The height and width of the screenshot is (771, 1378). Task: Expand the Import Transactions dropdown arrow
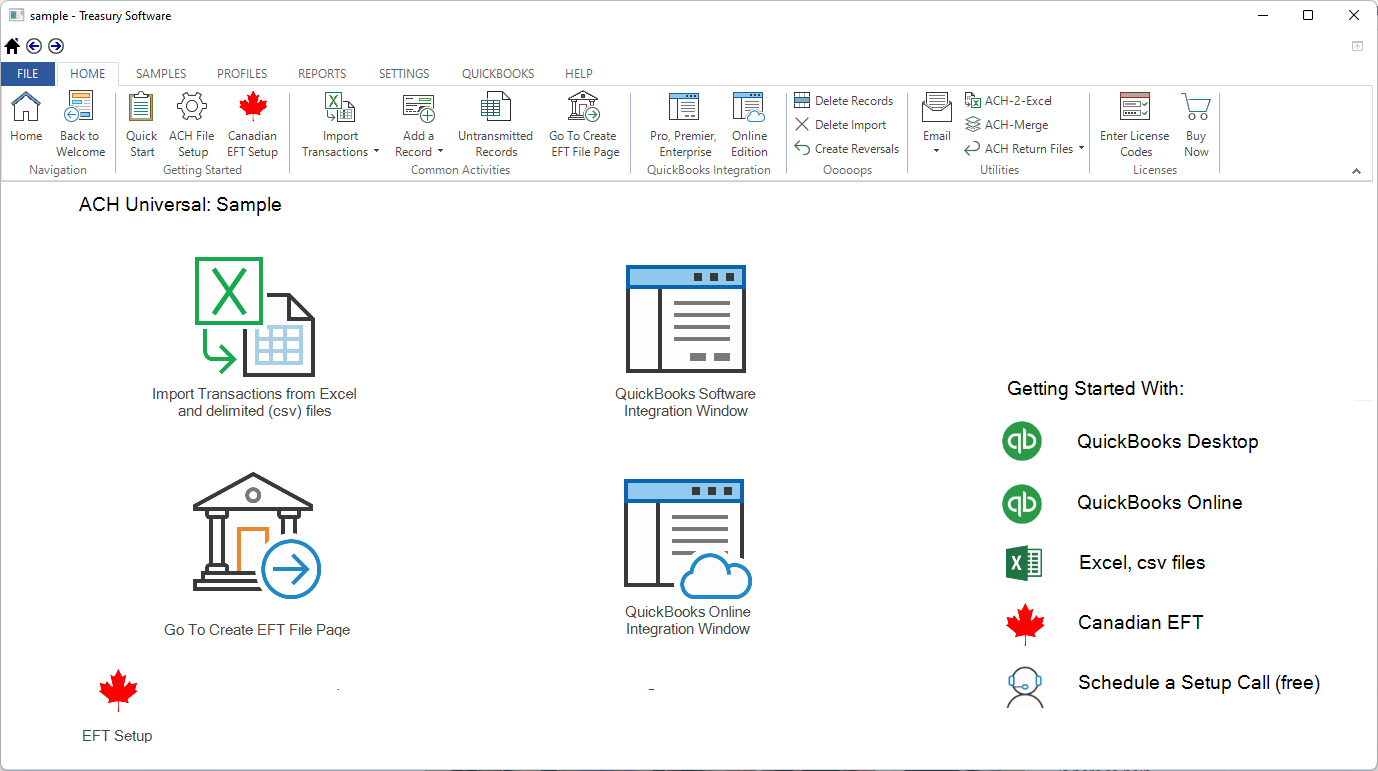376,152
